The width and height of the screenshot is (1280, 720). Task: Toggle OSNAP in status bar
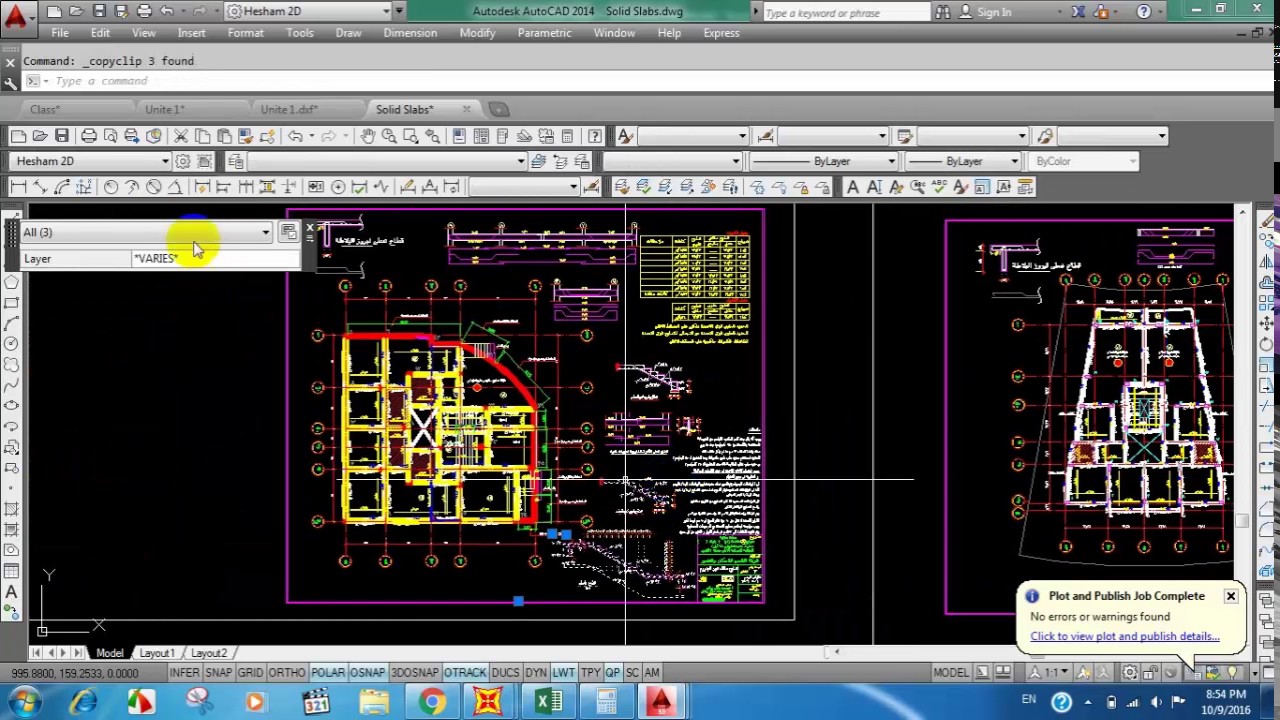click(x=368, y=673)
